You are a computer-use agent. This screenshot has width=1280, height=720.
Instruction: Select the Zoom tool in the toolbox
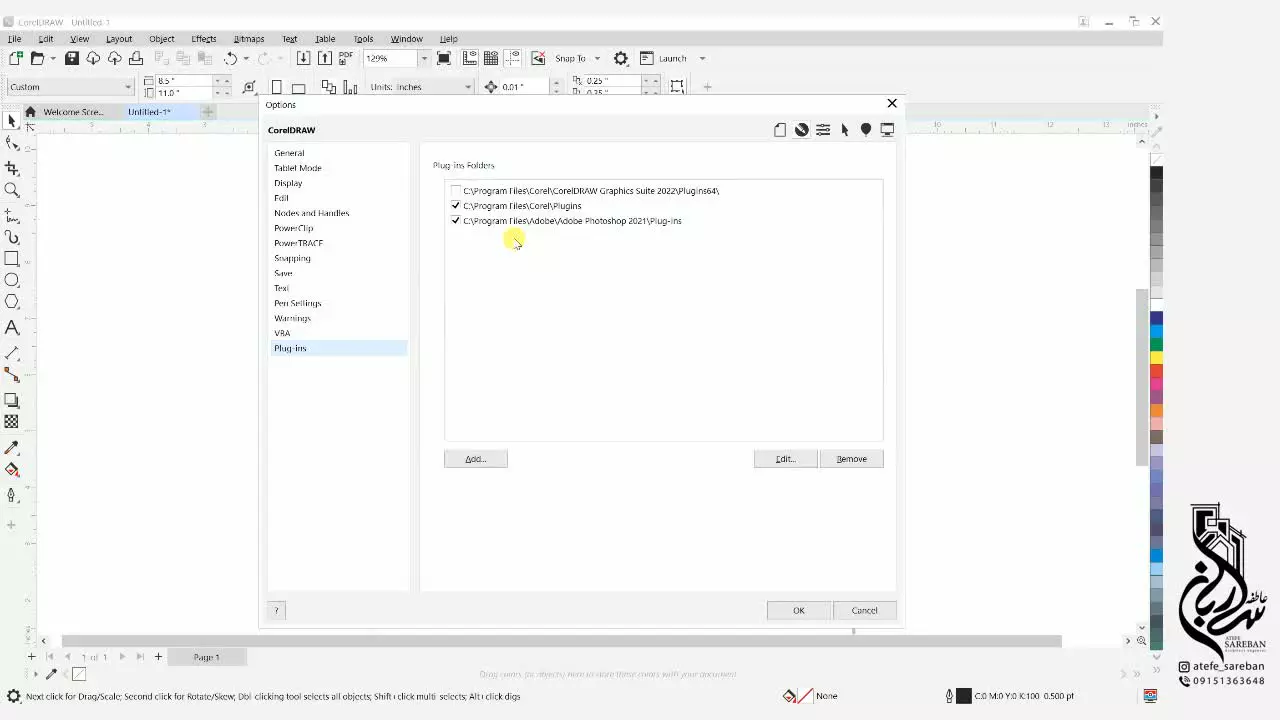tap(12, 190)
